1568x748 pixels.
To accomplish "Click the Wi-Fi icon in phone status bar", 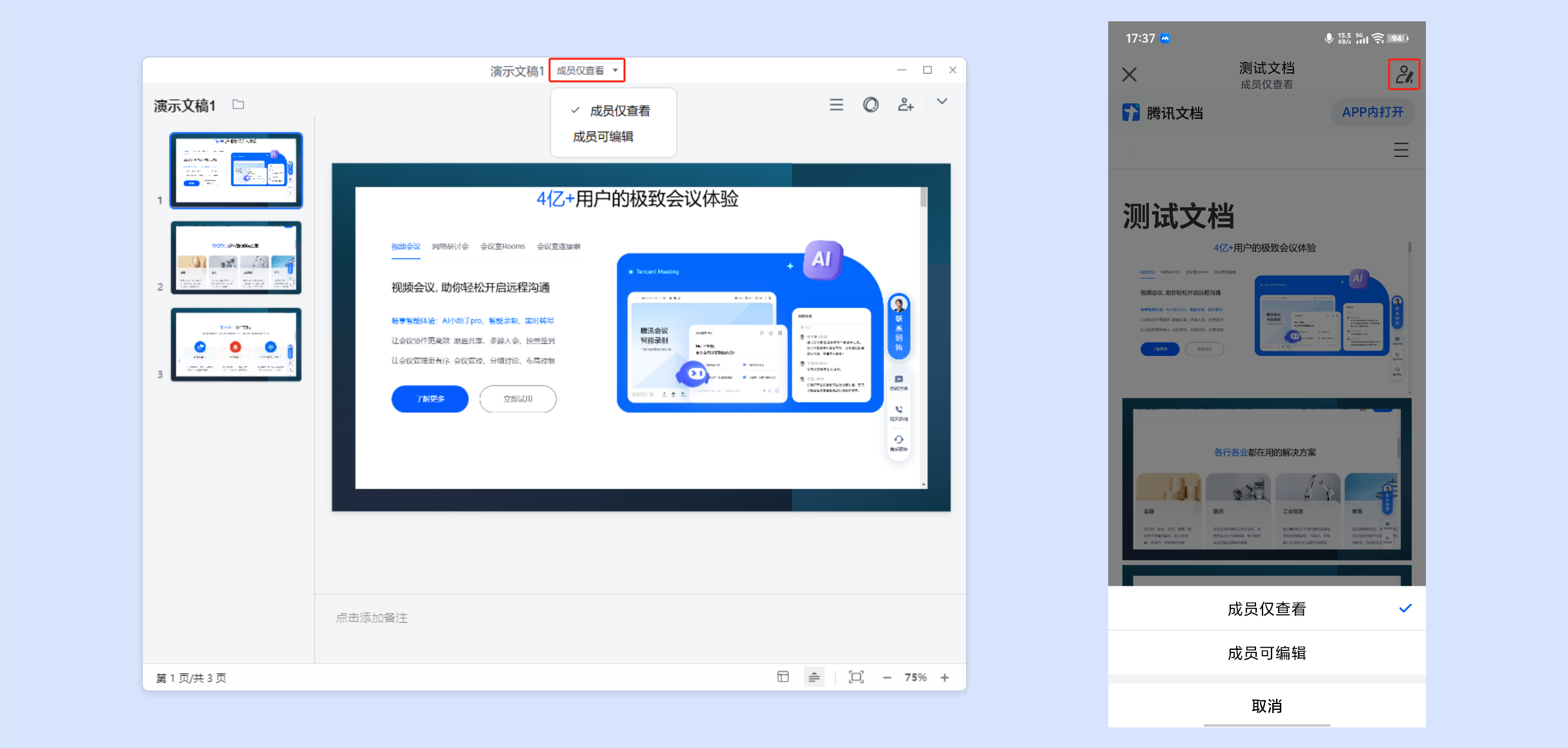I will (1378, 39).
